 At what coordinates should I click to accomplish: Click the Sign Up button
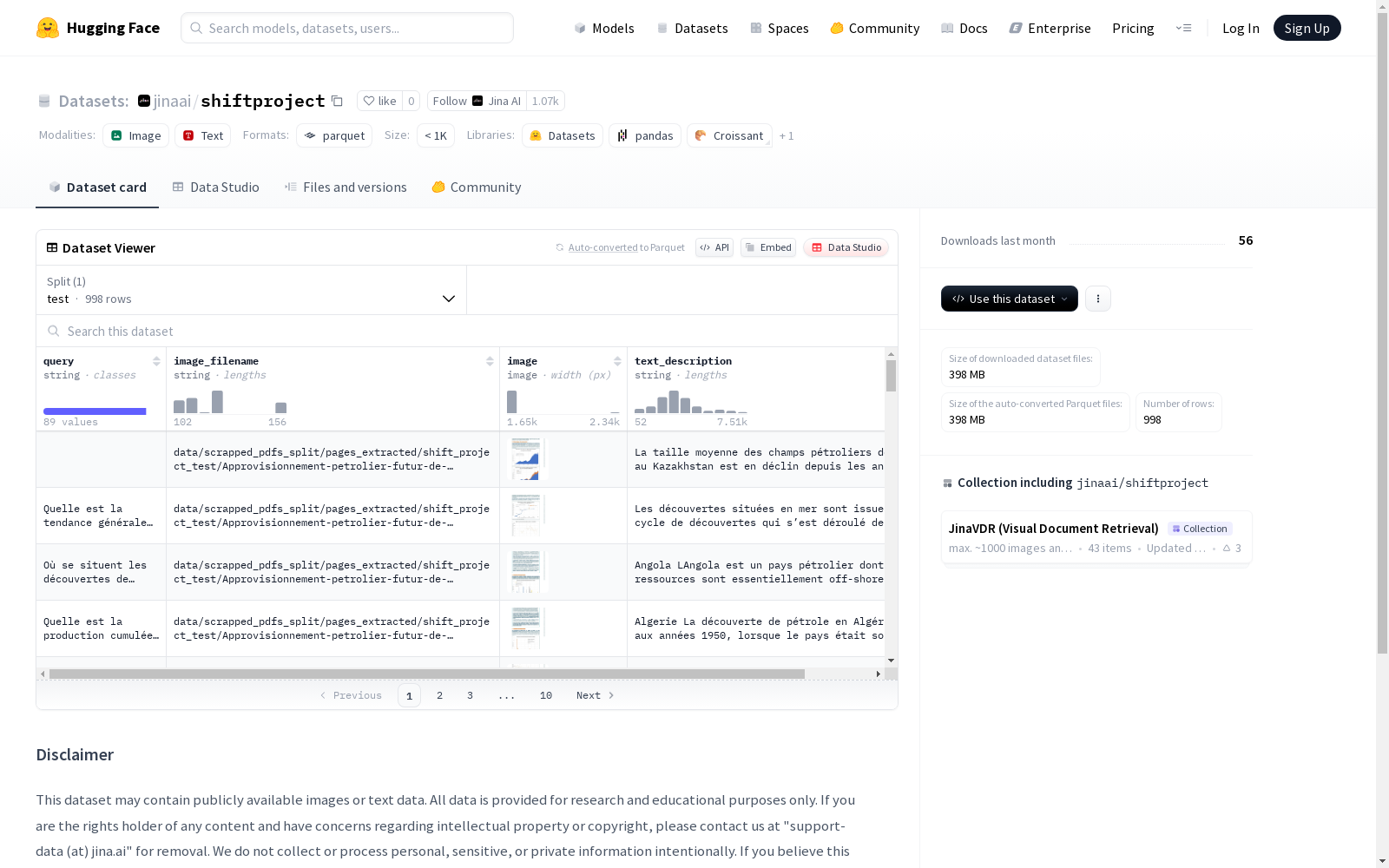[x=1307, y=28]
